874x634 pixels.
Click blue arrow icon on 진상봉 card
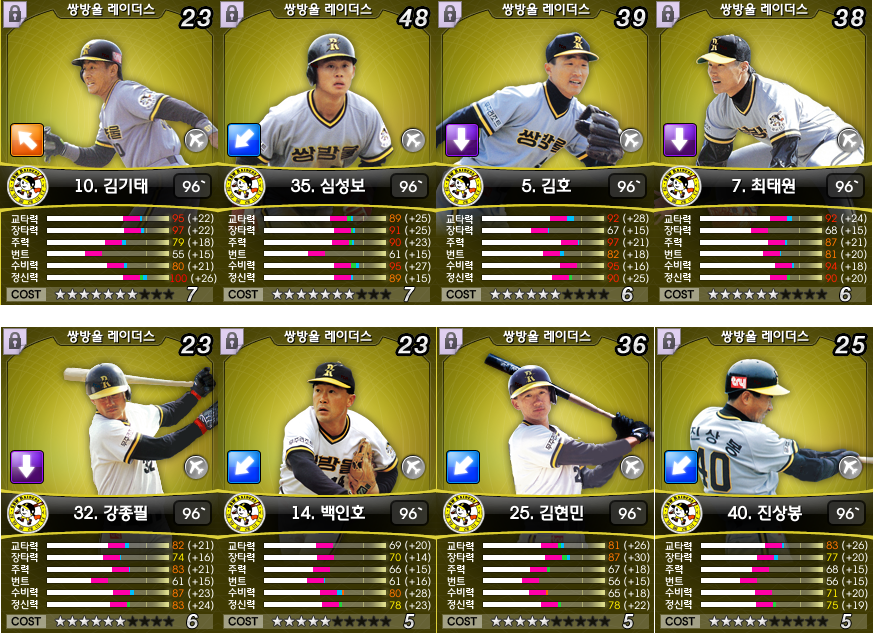[681, 467]
